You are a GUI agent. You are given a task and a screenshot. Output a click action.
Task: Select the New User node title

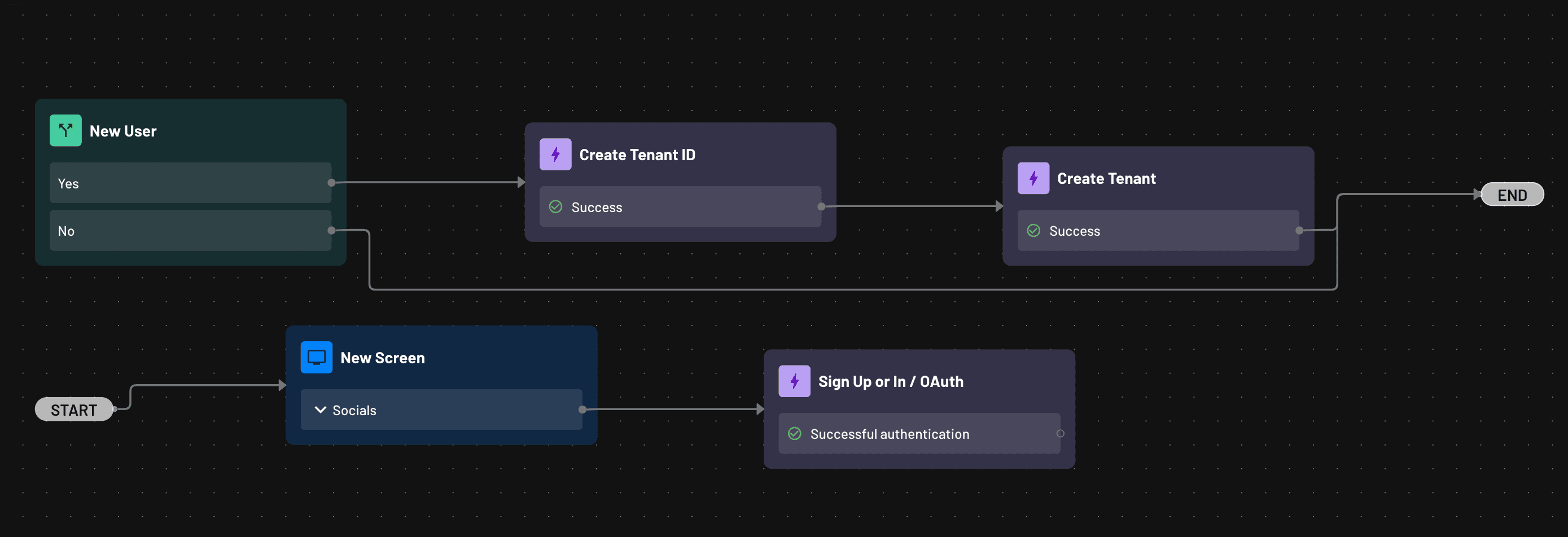(x=123, y=131)
